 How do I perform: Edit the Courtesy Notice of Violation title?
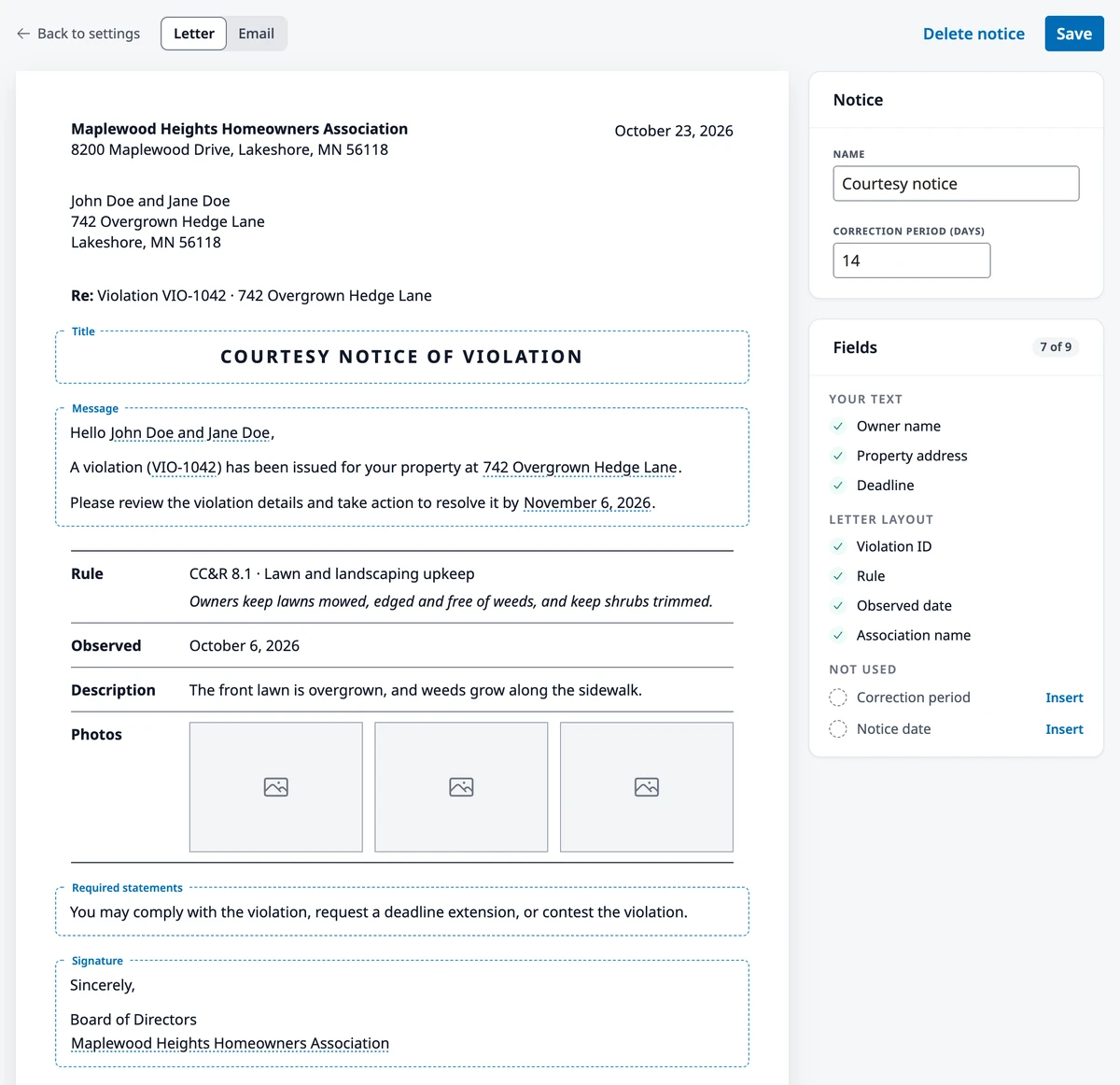click(401, 357)
